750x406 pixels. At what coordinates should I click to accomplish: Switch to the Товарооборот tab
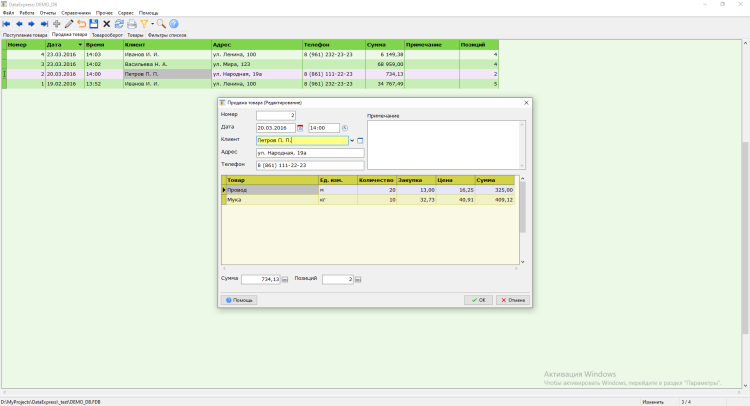(107, 35)
